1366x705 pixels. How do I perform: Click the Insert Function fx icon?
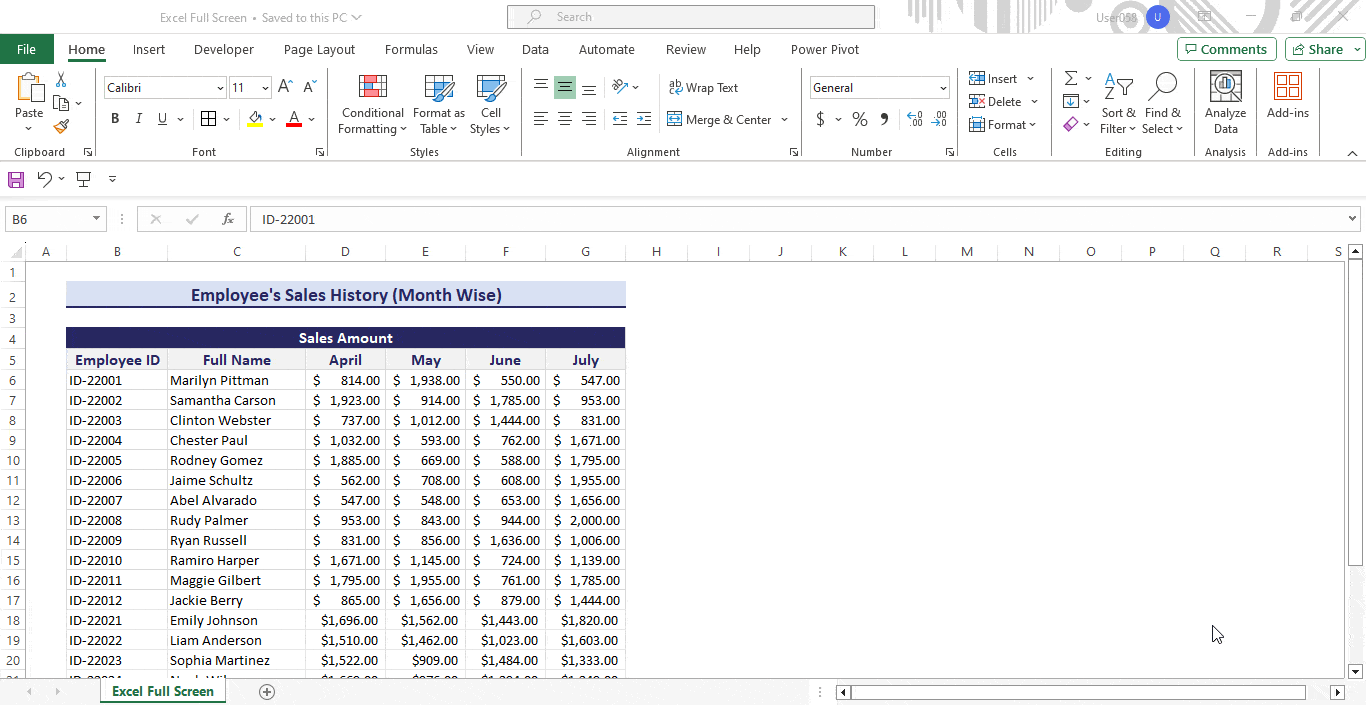(x=228, y=219)
